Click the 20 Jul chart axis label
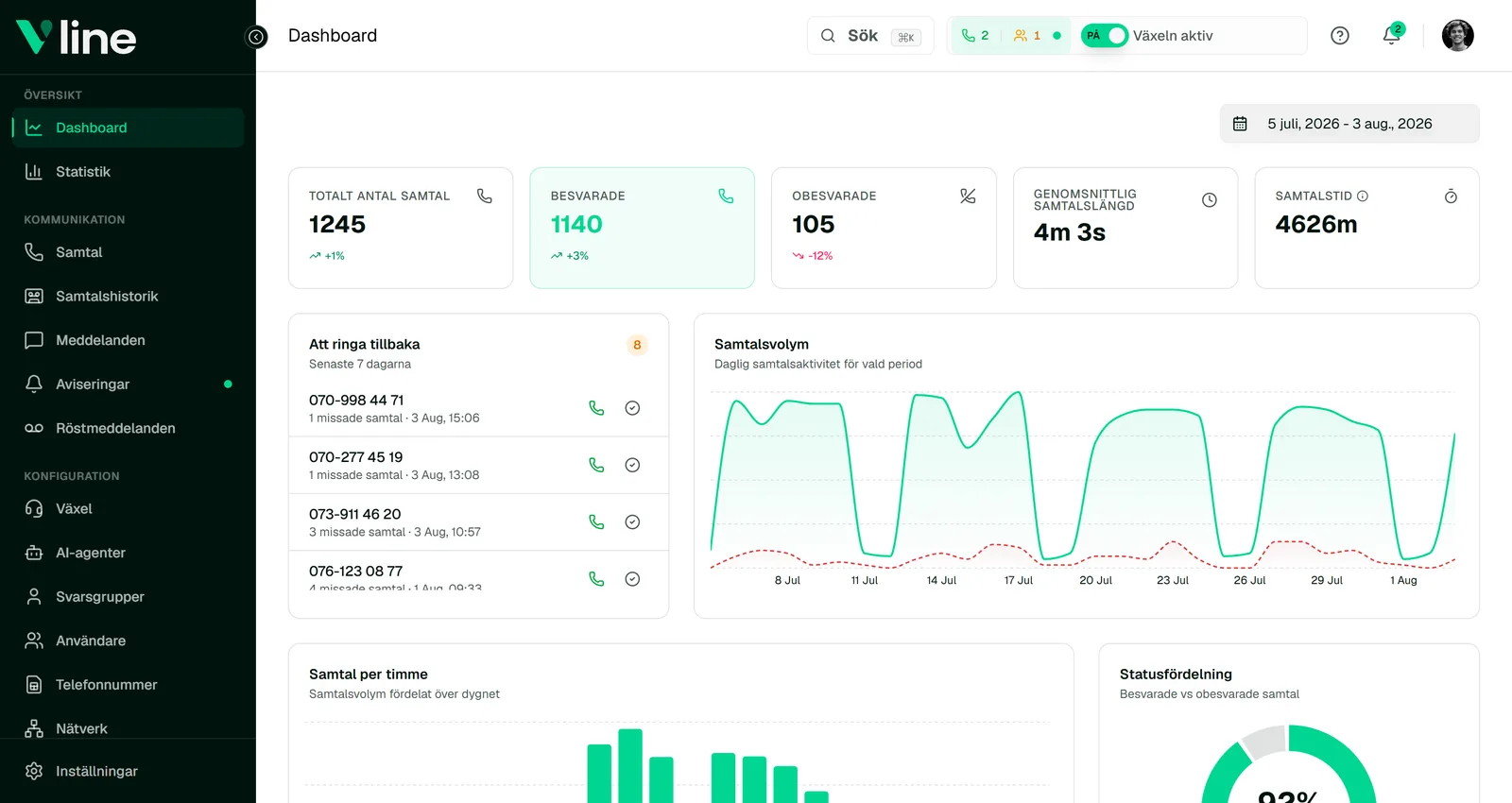This screenshot has height=803, width=1512. (x=1095, y=580)
